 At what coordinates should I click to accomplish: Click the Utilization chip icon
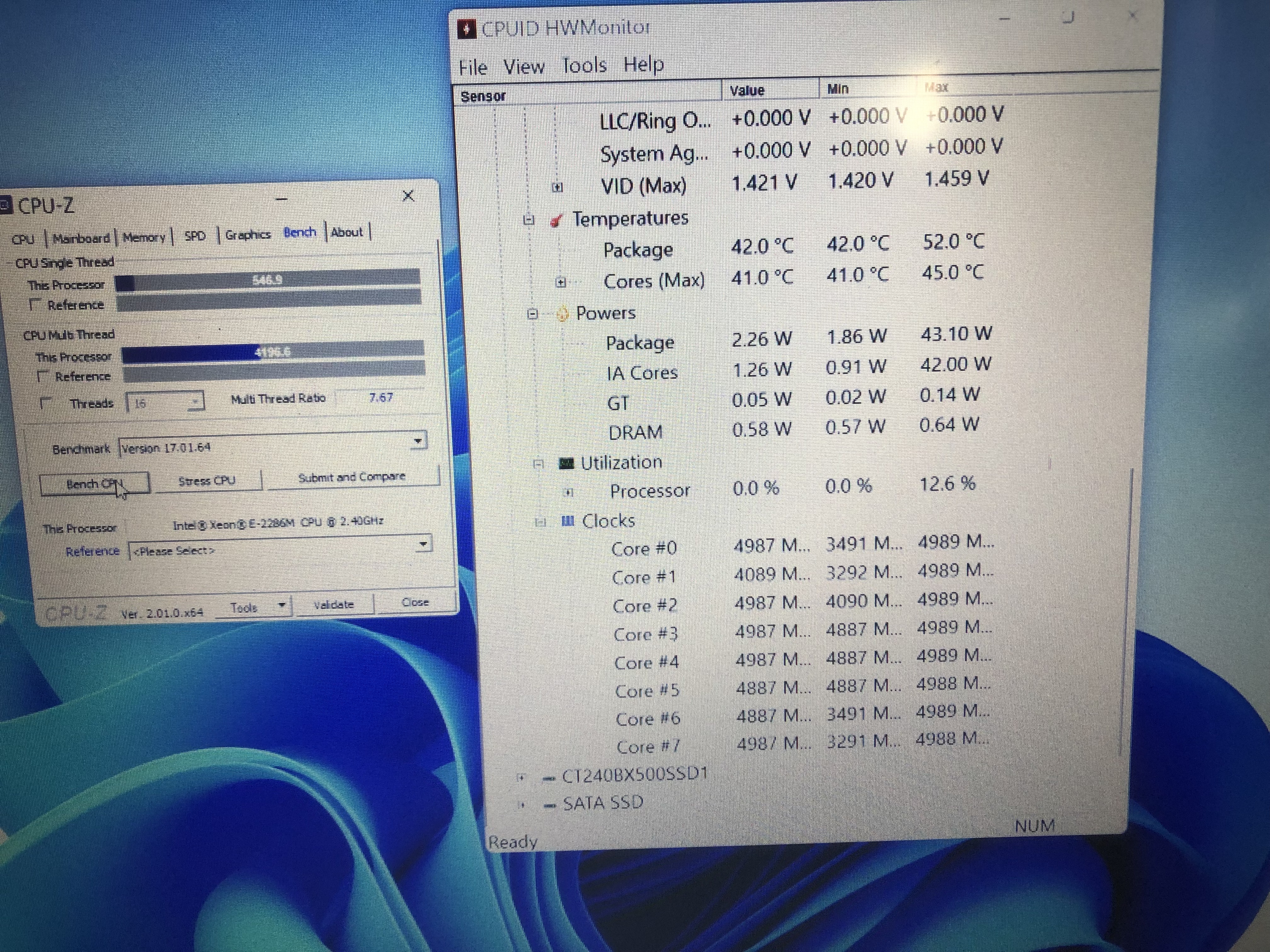click(566, 463)
